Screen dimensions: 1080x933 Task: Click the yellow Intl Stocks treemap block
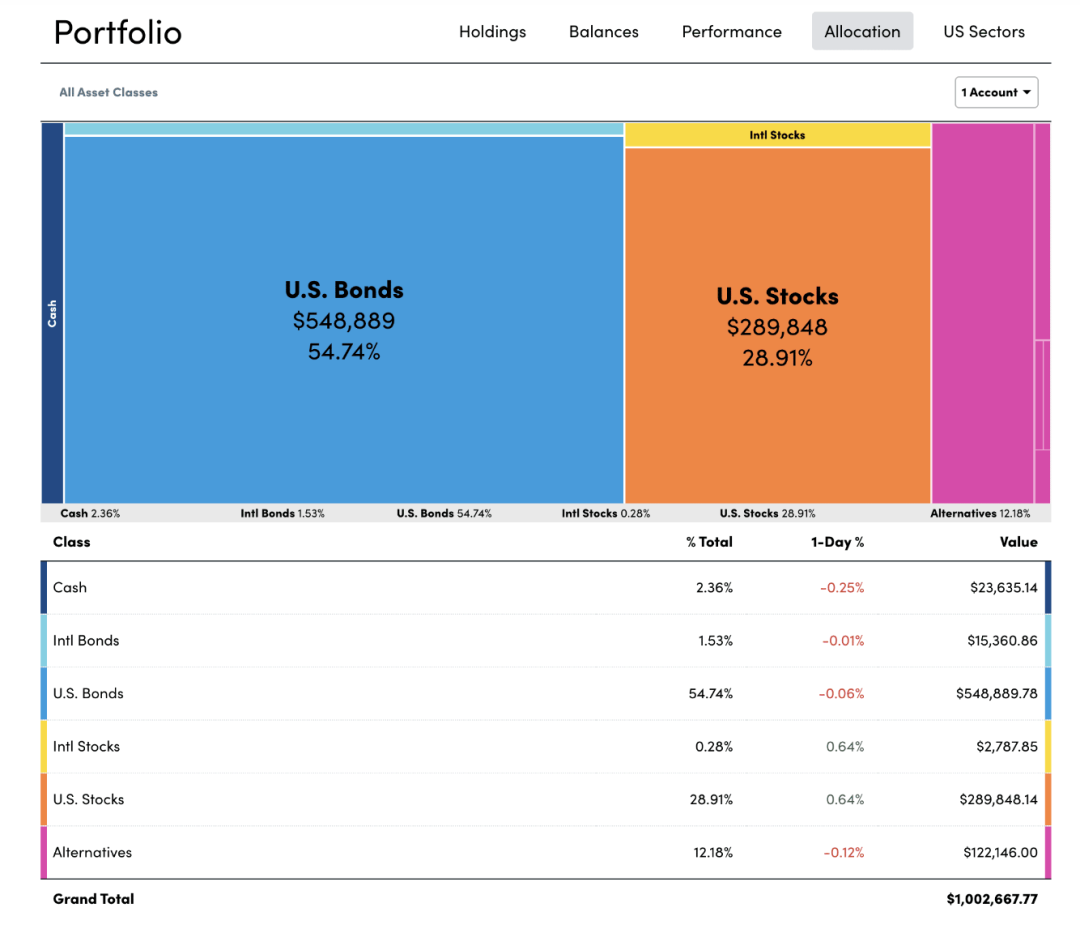point(778,135)
